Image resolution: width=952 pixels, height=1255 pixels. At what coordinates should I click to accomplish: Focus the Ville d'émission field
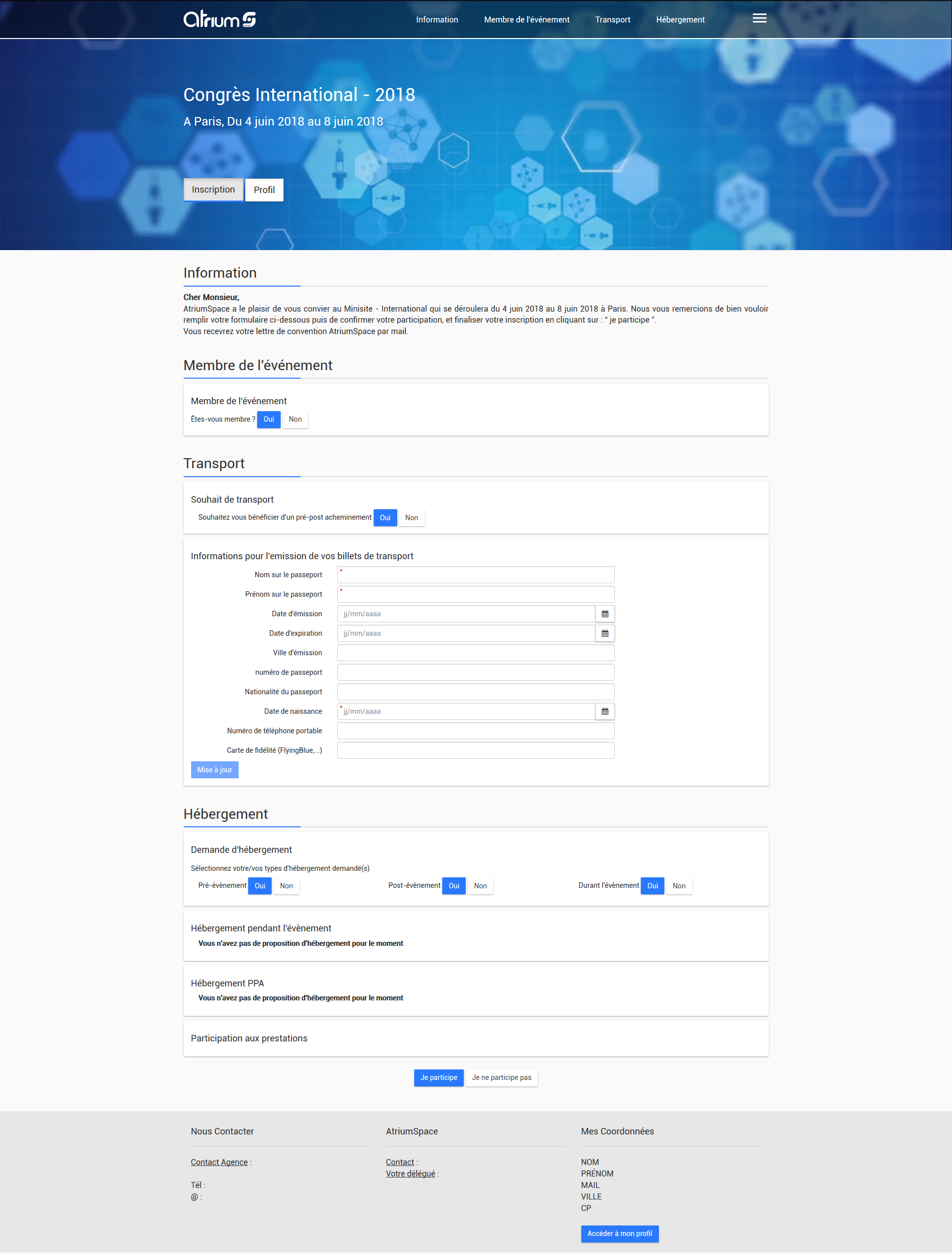click(x=475, y=653)
